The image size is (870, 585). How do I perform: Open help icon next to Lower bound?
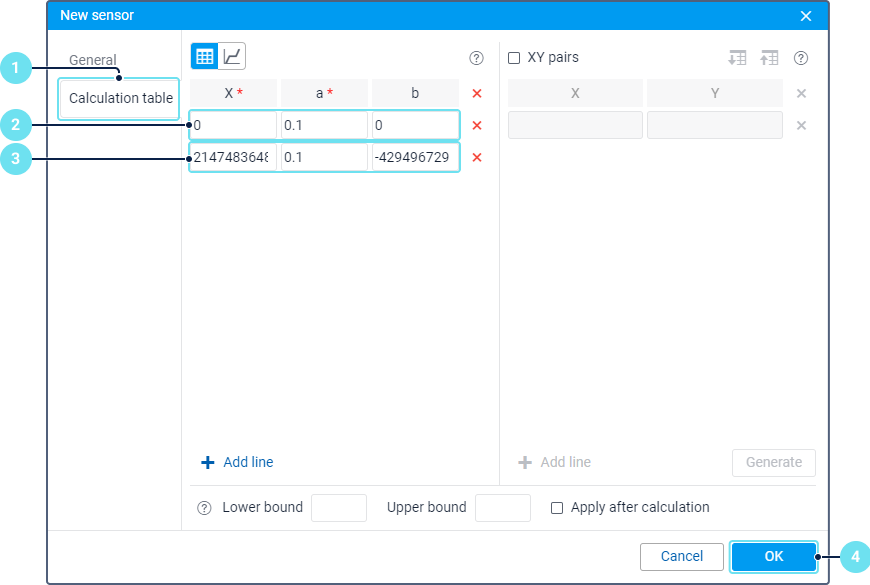pyautogui.click(x=204, y=508)
